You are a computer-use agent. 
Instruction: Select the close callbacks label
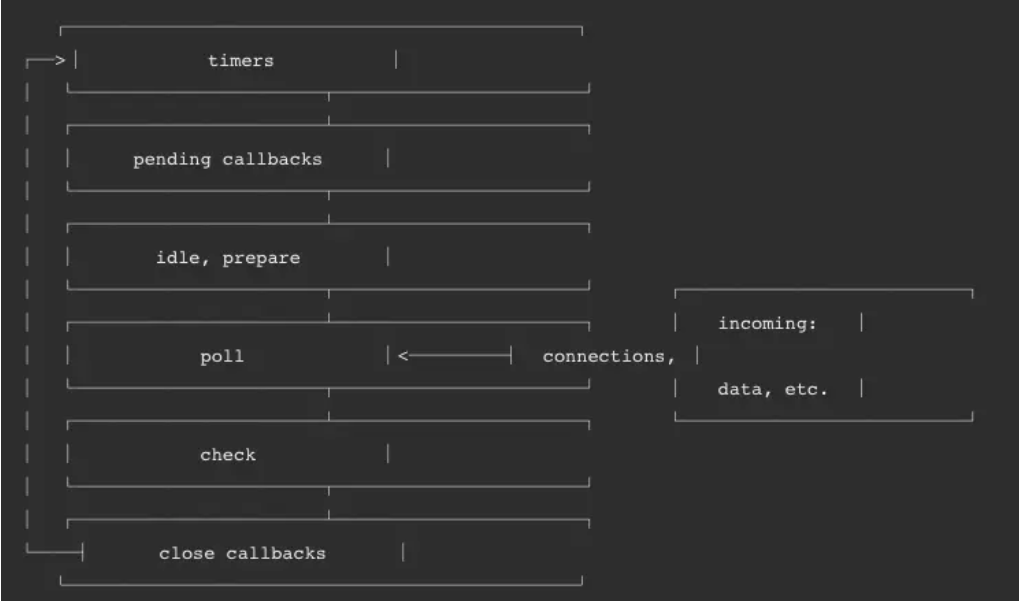click(242, 554)
